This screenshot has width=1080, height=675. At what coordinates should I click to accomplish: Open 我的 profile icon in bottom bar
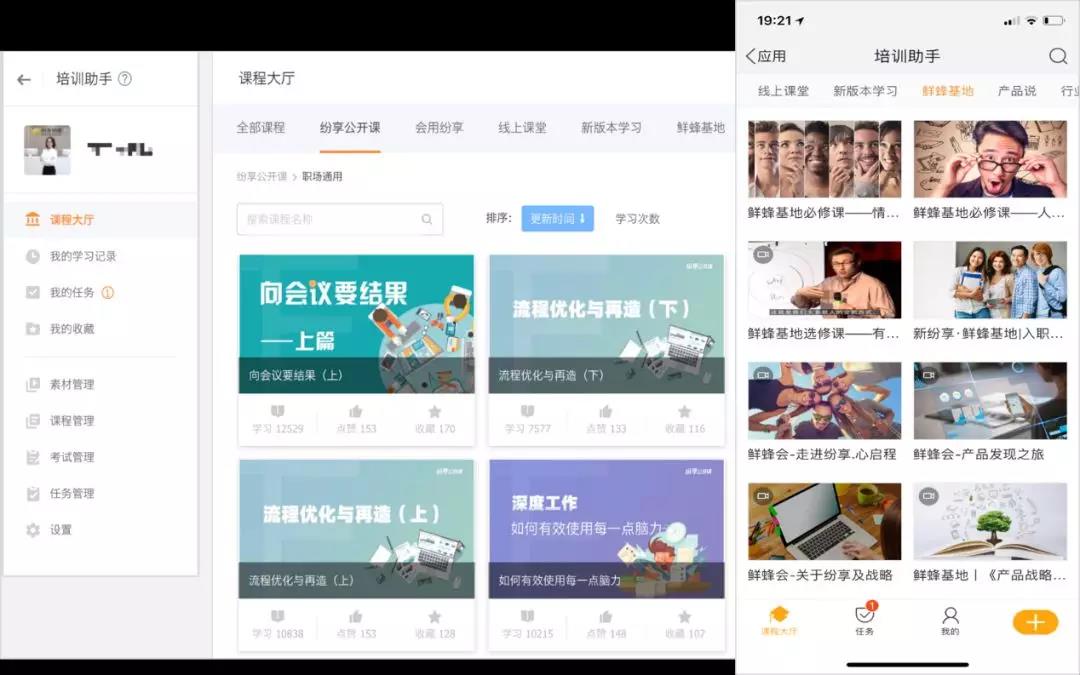click(x=950, y=616)
